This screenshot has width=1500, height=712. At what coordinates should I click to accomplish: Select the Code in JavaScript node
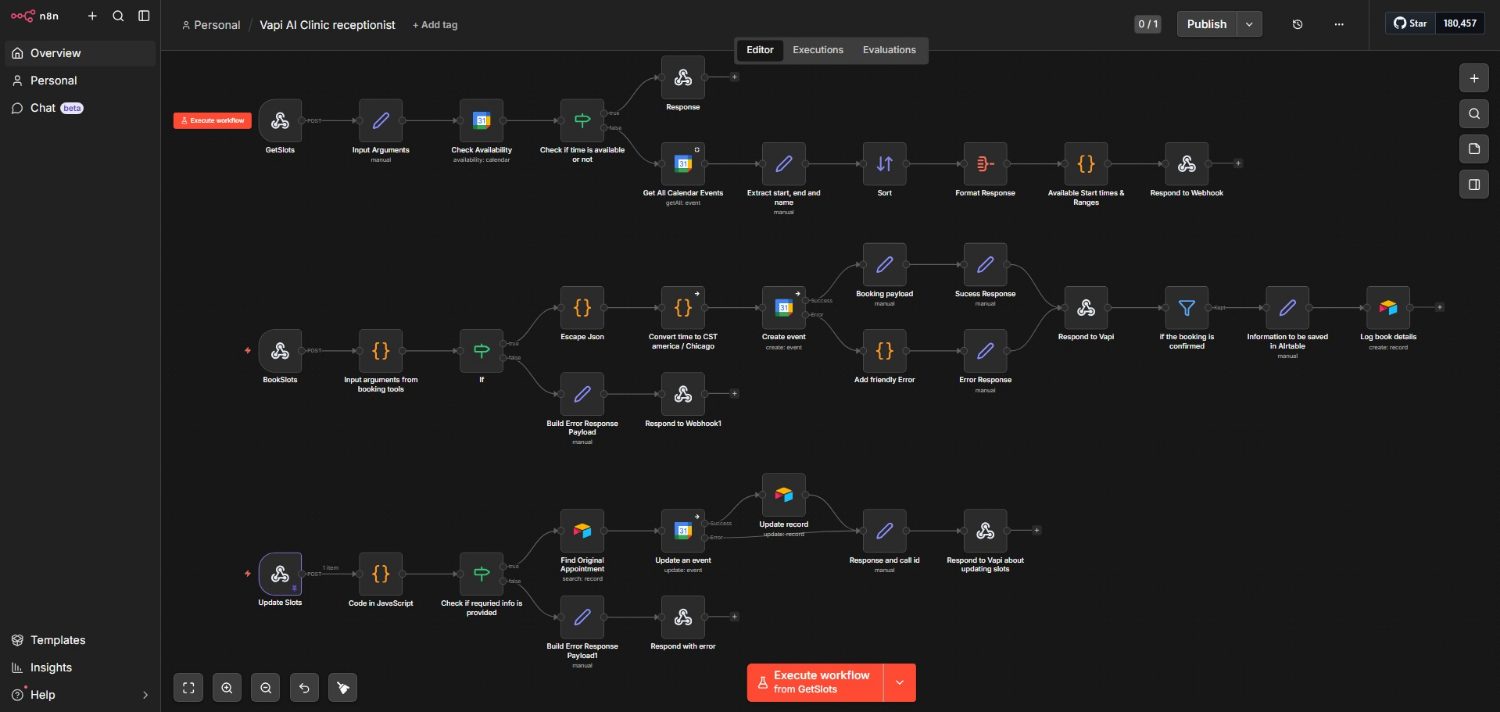pos(381,574)
